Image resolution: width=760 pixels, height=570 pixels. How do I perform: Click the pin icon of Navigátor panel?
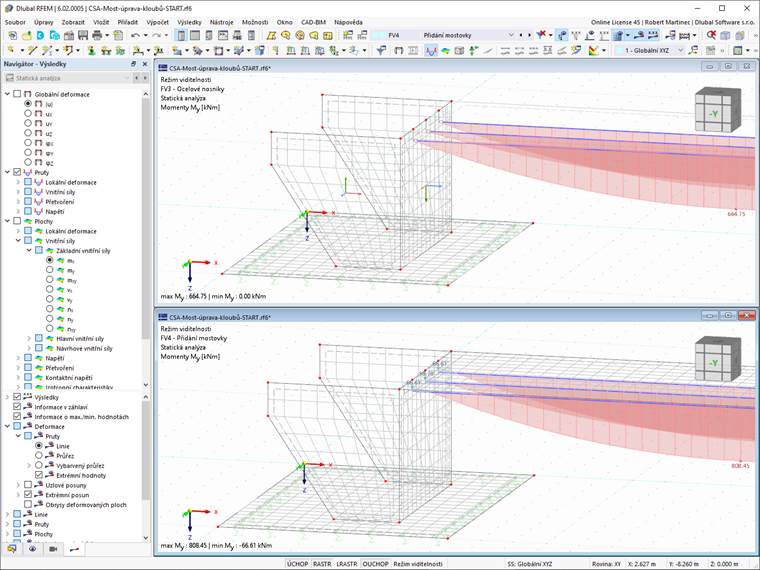coord(133,64)
